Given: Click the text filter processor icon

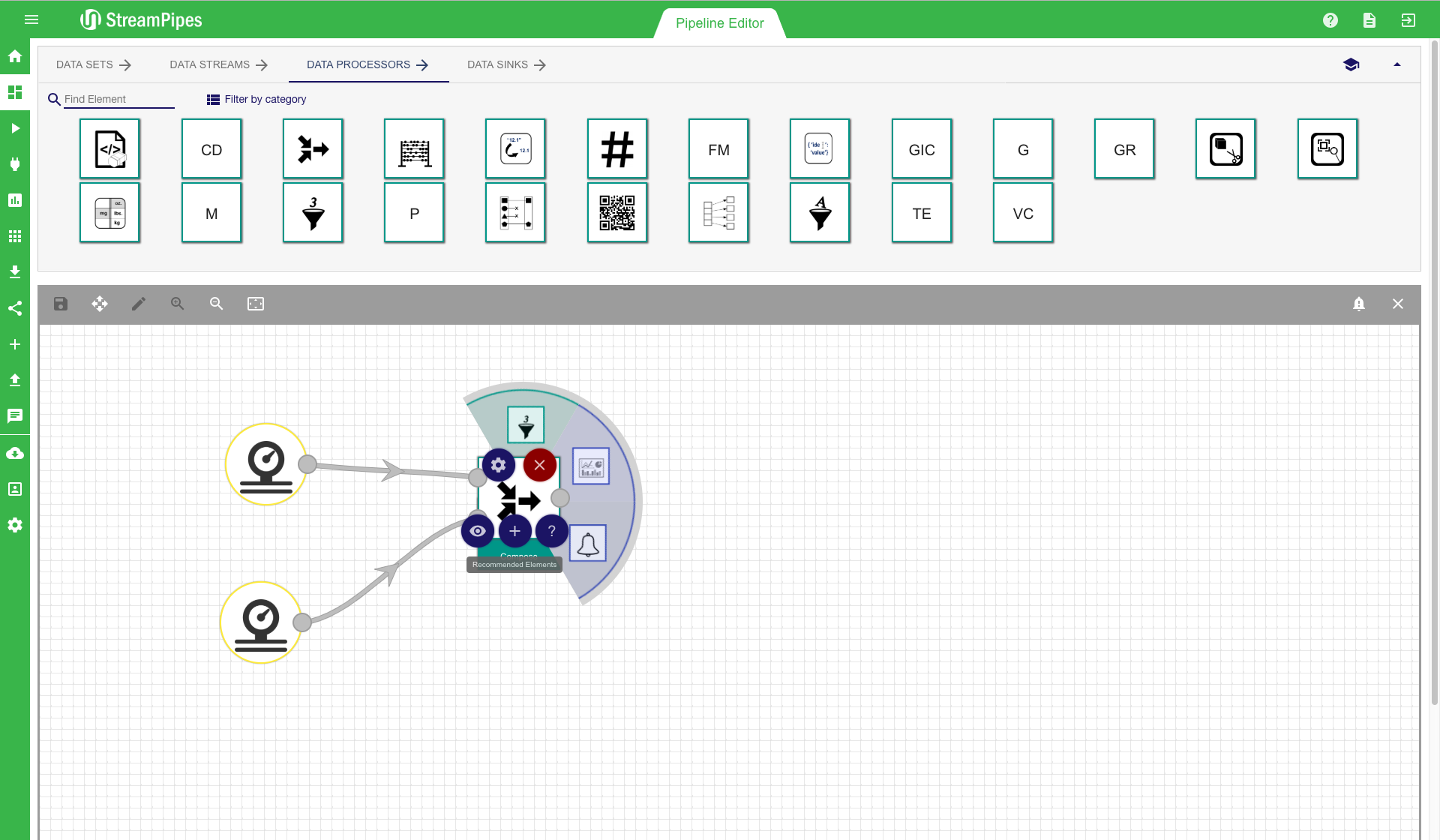Looking at the screenshot, I should click(820, 213).
